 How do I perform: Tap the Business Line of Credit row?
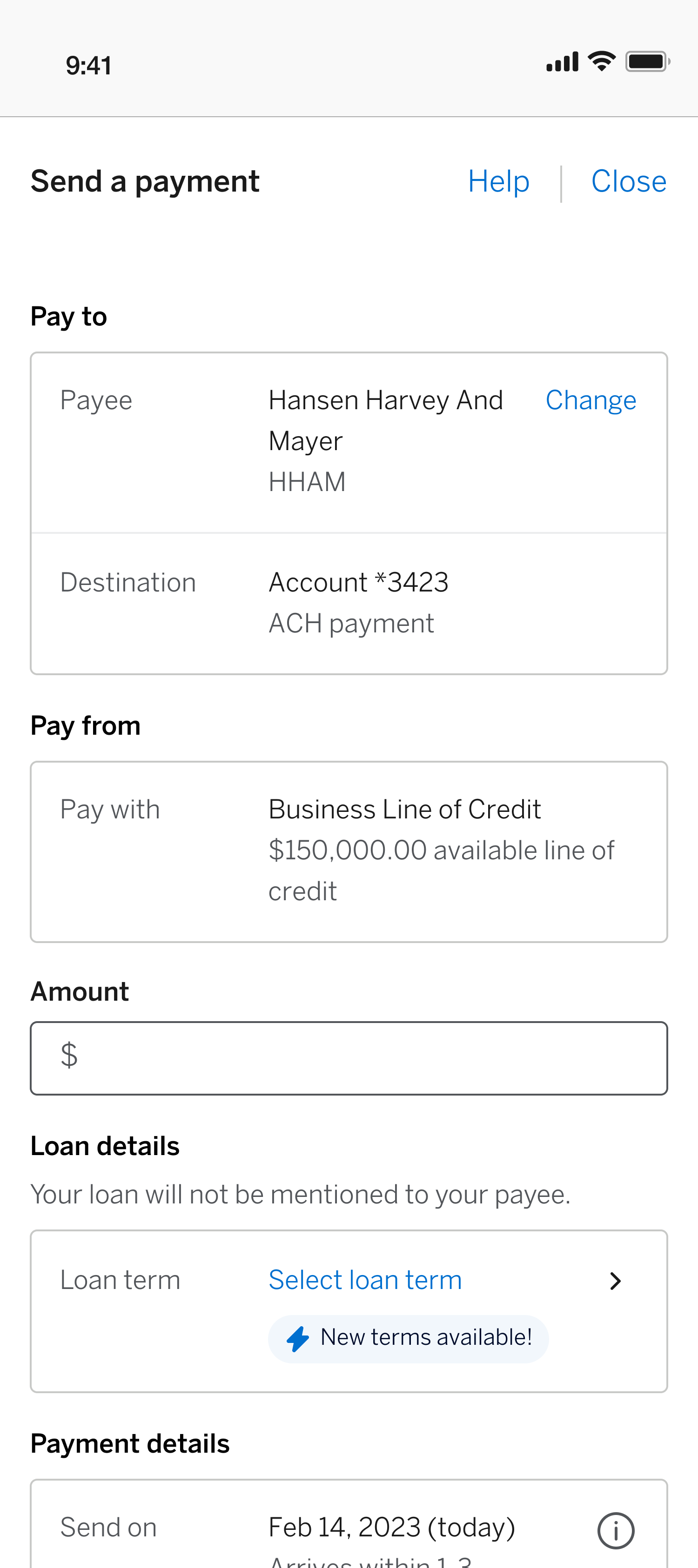coord(349,851)
